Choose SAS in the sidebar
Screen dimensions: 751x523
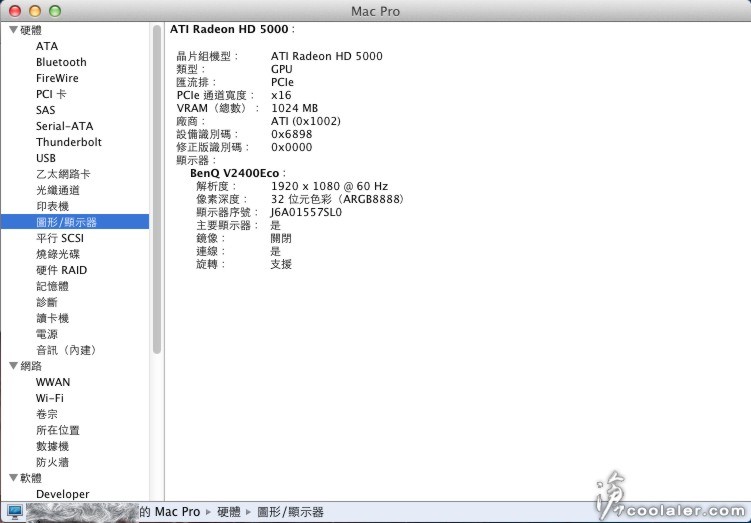(46, 110)
